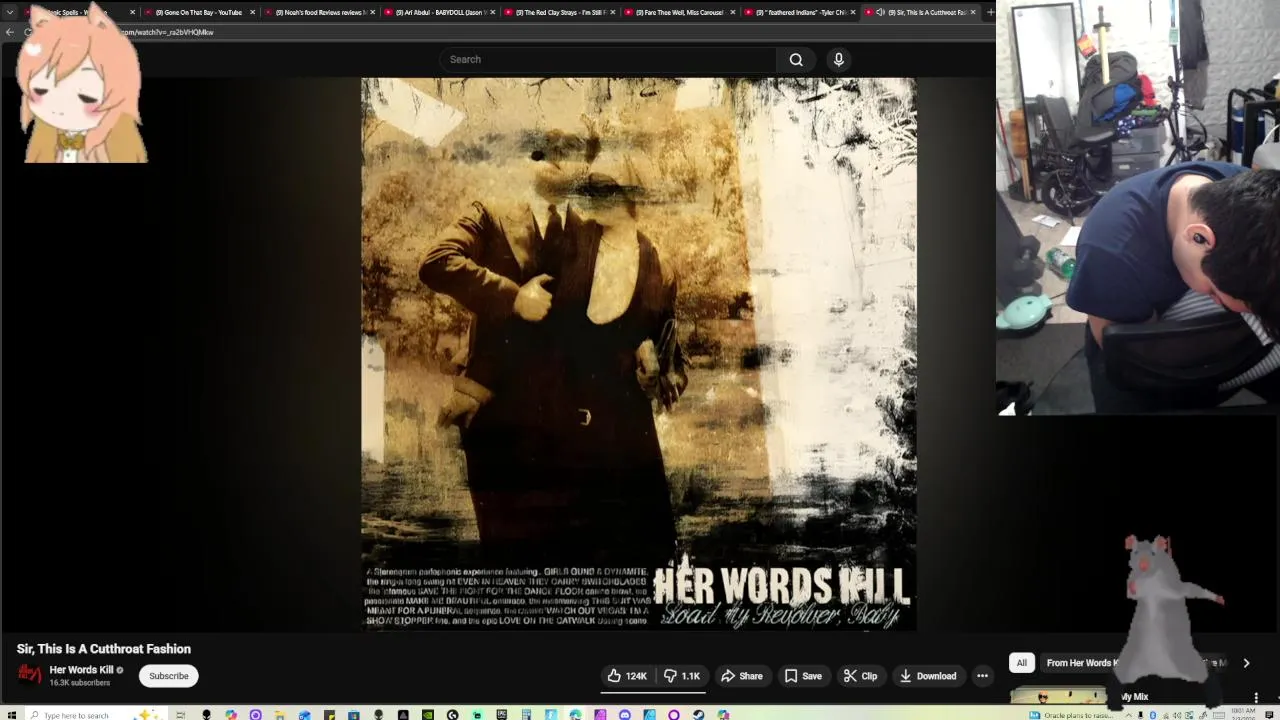Open a new browser tab
The height and width of the screenshot is (720, 1280).
(990, 12)
